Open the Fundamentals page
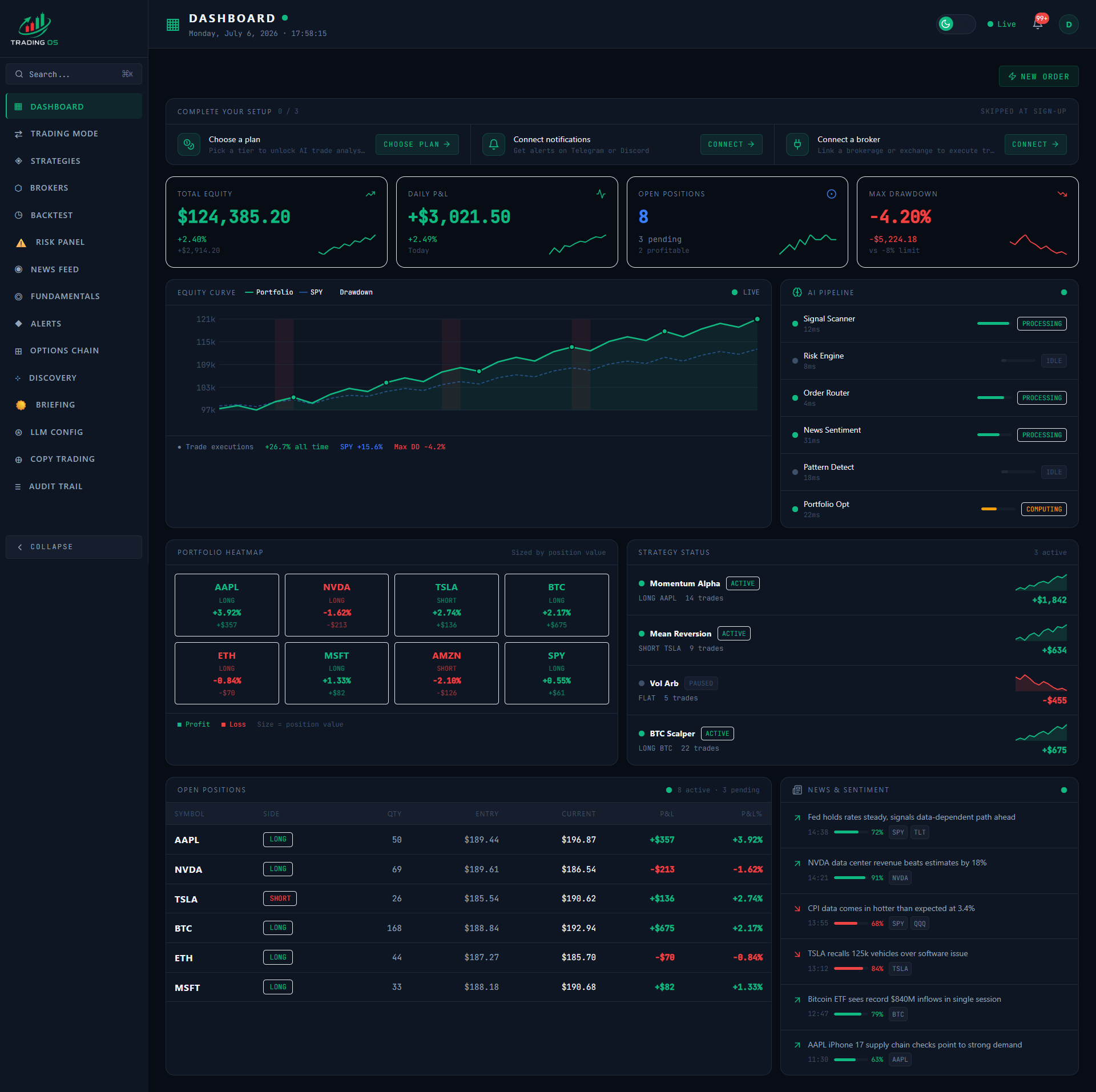Image resolution: width=1096 pixels, height=1092 pixels. tap(74, 296)
